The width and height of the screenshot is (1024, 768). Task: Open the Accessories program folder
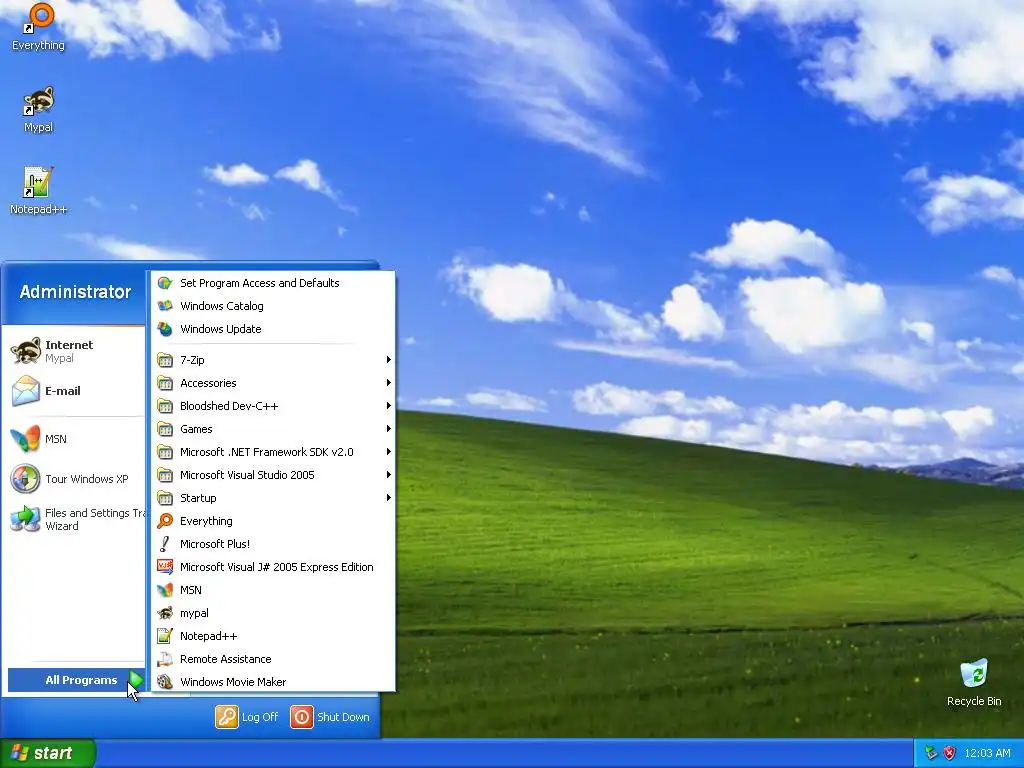(274, 383)
